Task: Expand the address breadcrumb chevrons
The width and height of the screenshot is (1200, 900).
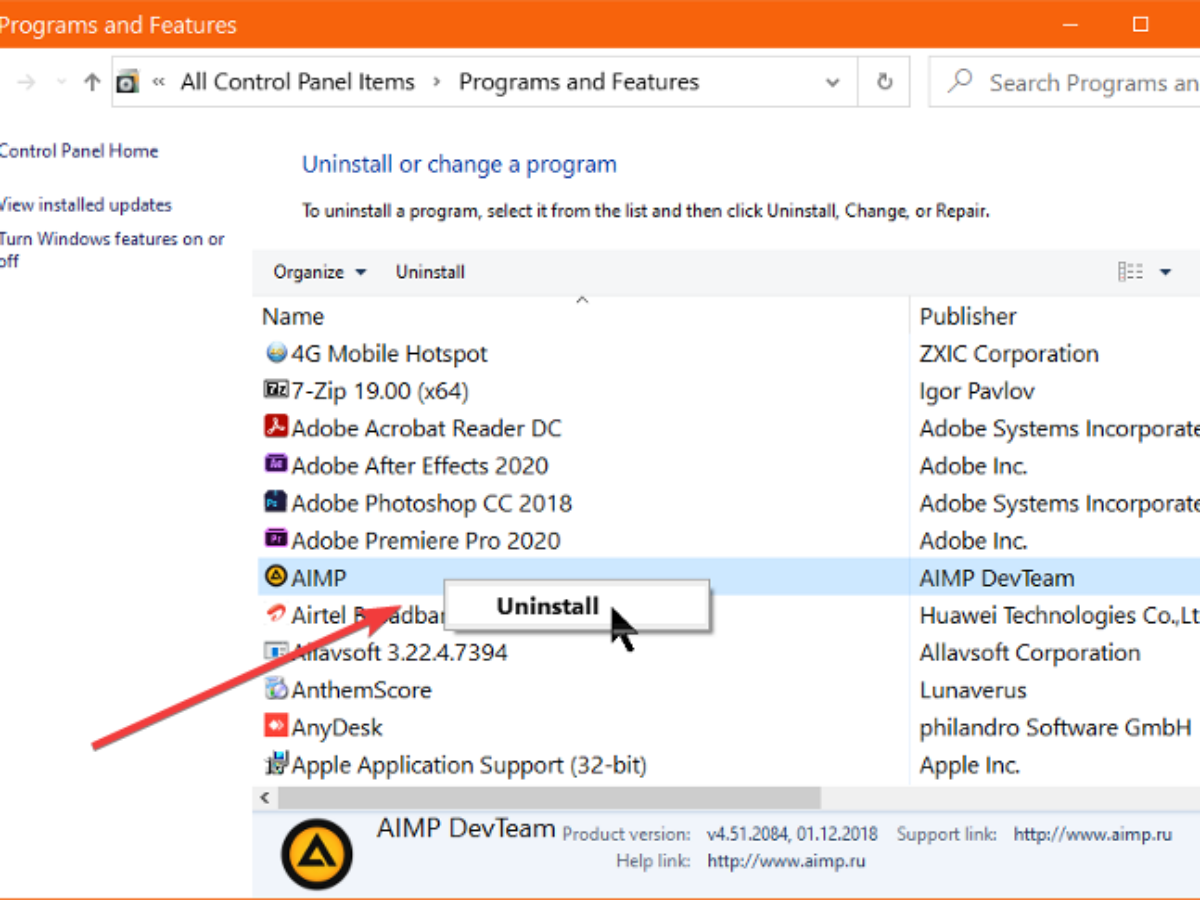Action: 158,82
